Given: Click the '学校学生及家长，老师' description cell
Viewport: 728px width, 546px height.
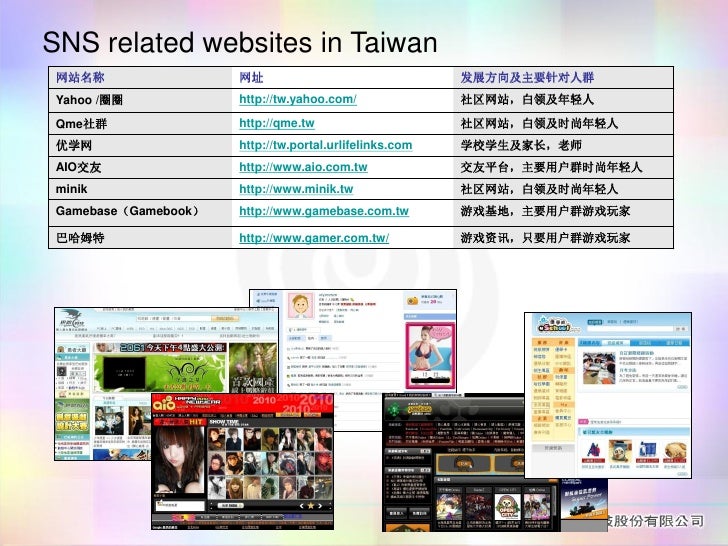Looking at the screenshot, I should (563, 145).
